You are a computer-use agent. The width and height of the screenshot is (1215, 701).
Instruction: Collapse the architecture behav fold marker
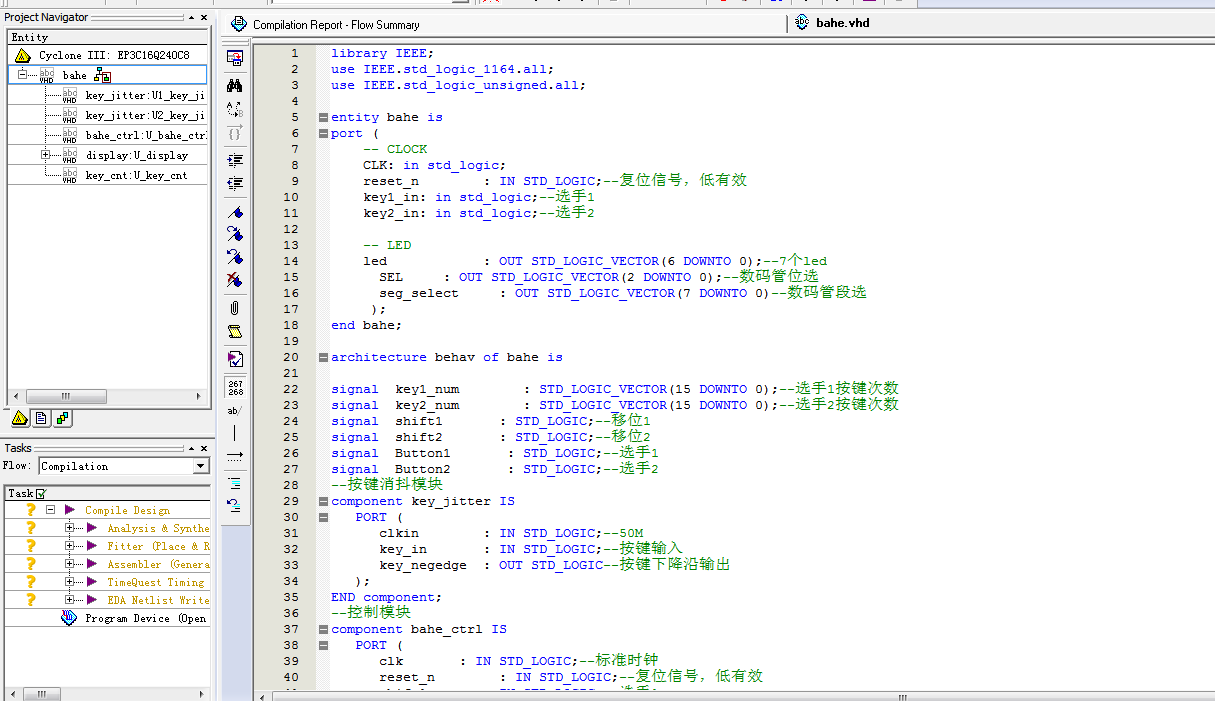[x=323, y=358]
